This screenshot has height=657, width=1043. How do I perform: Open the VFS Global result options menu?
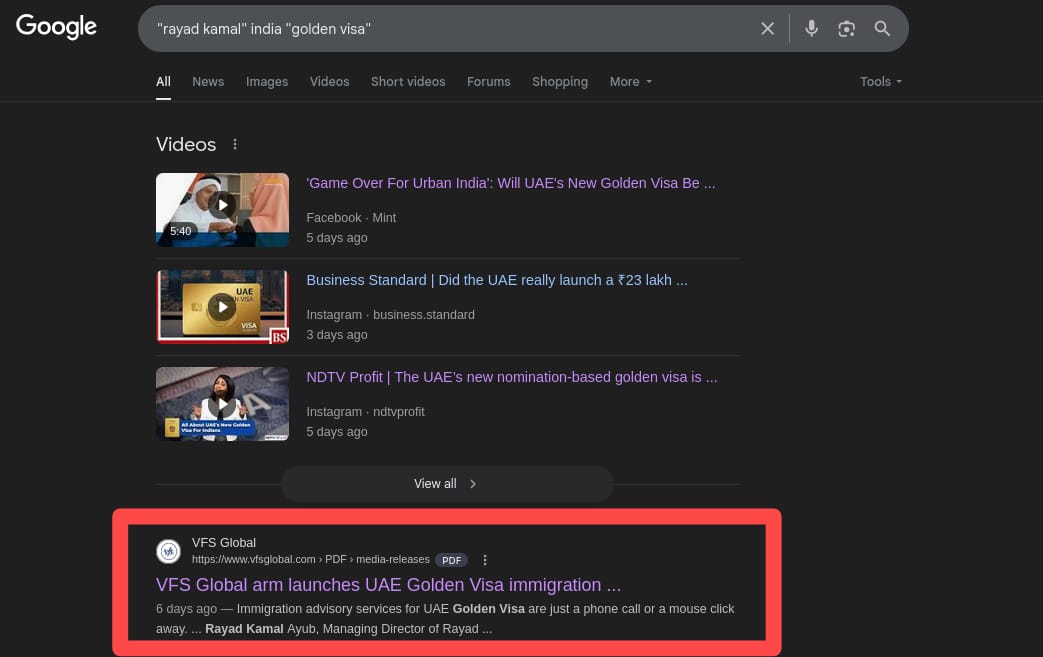(x=485, y=560)
